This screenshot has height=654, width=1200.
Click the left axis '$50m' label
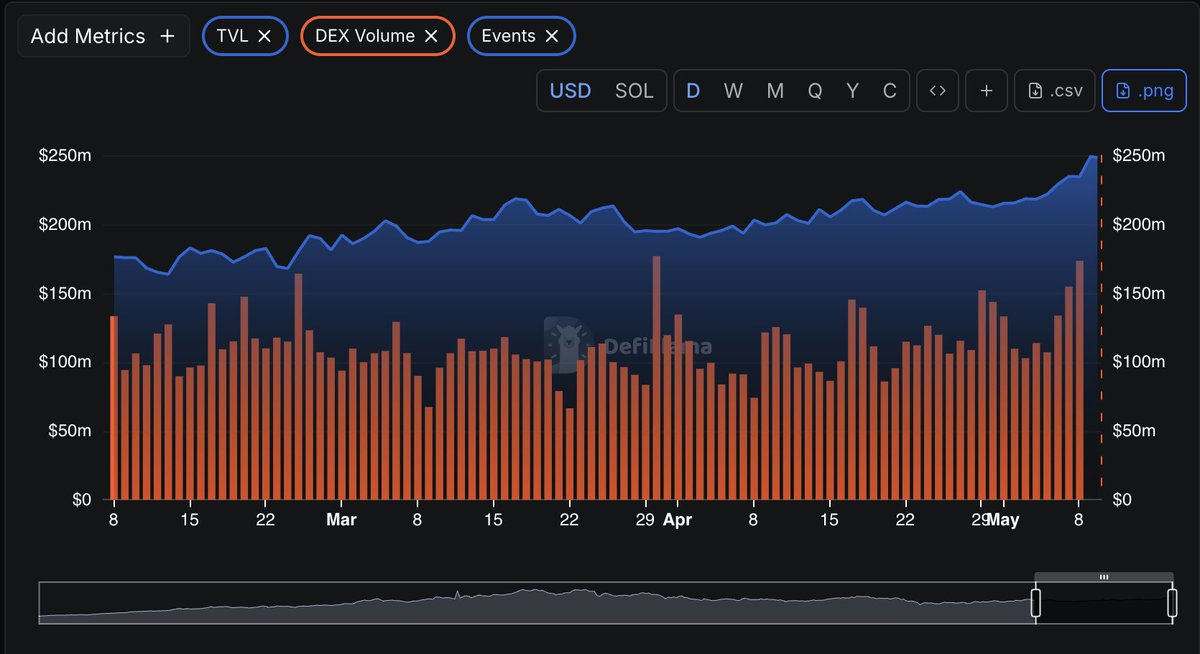(70, 431)
